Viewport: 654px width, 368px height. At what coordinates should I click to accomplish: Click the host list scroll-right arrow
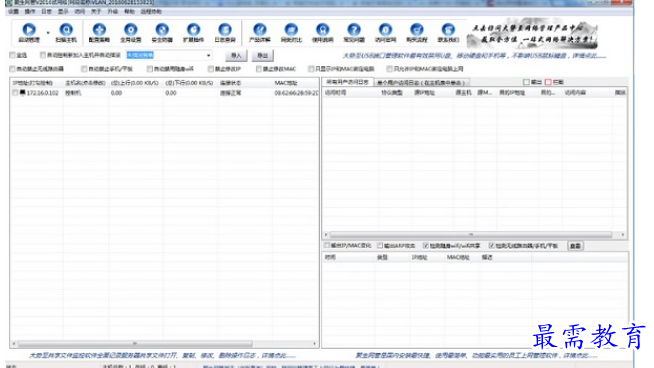[x=314, y=344]
